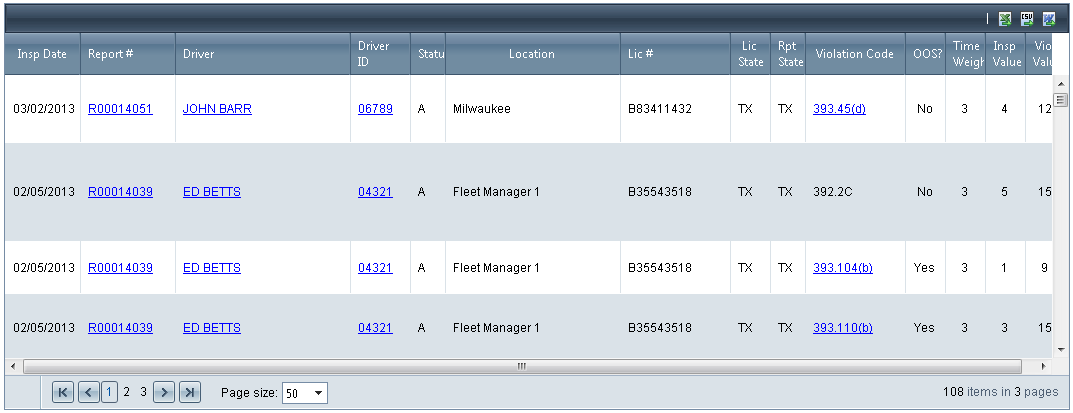This screenshot has width=1073, height=413.
Task: Sort by Violation Code column header
Action: pos(854,54)
